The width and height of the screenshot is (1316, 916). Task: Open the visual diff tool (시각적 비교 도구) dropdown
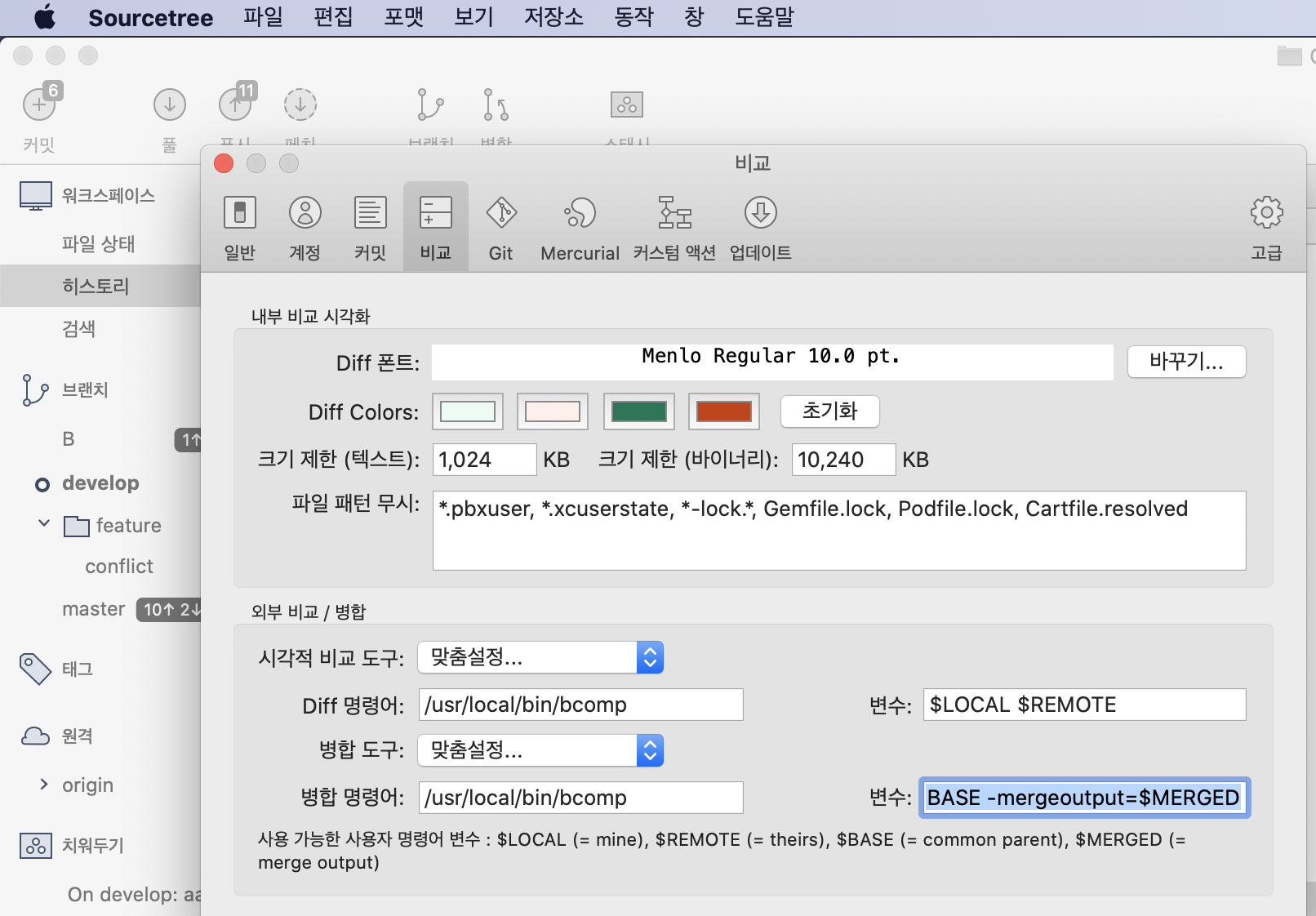pyautogui.click(x=540, y=657)
